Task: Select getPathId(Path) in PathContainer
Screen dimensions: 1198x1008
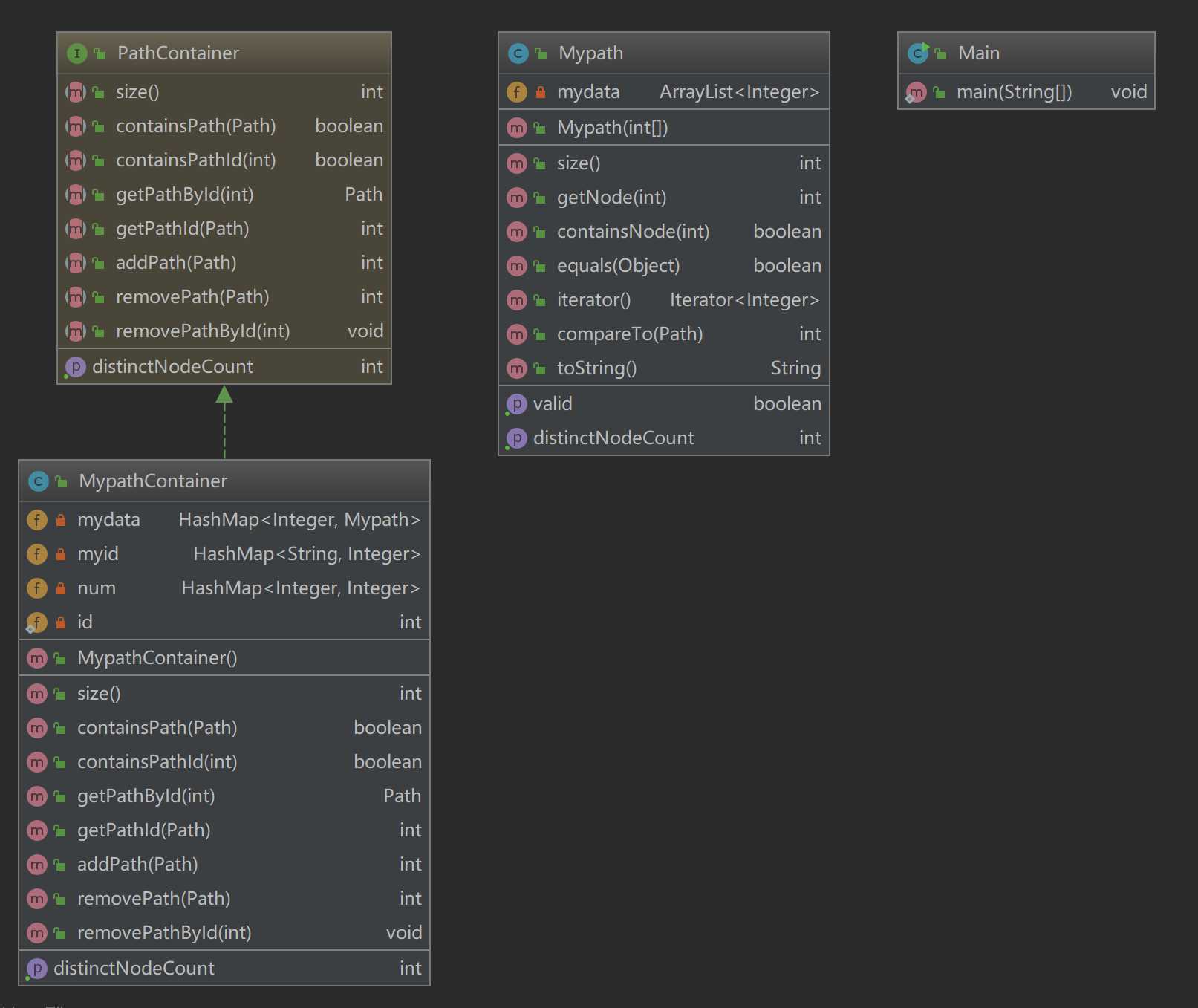Action: point(183,229)
